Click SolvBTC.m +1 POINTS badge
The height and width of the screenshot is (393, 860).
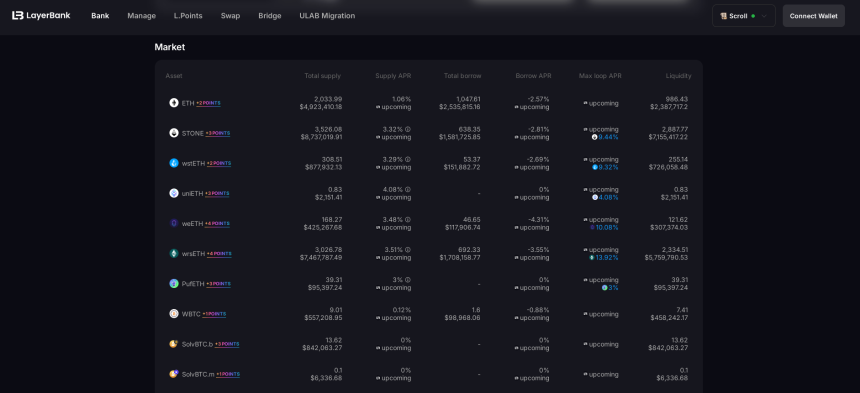pyautogui.click(x=228, y=374)
